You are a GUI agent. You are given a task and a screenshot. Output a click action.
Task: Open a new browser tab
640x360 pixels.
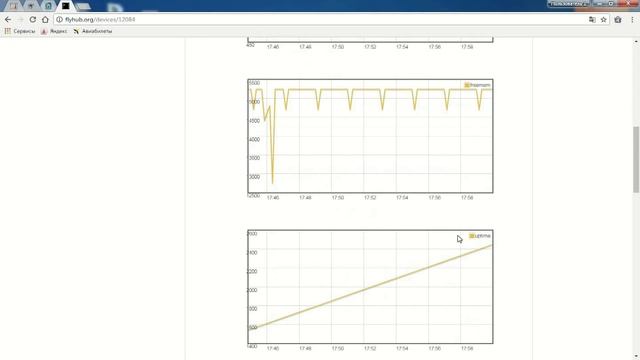coord(83,7)
